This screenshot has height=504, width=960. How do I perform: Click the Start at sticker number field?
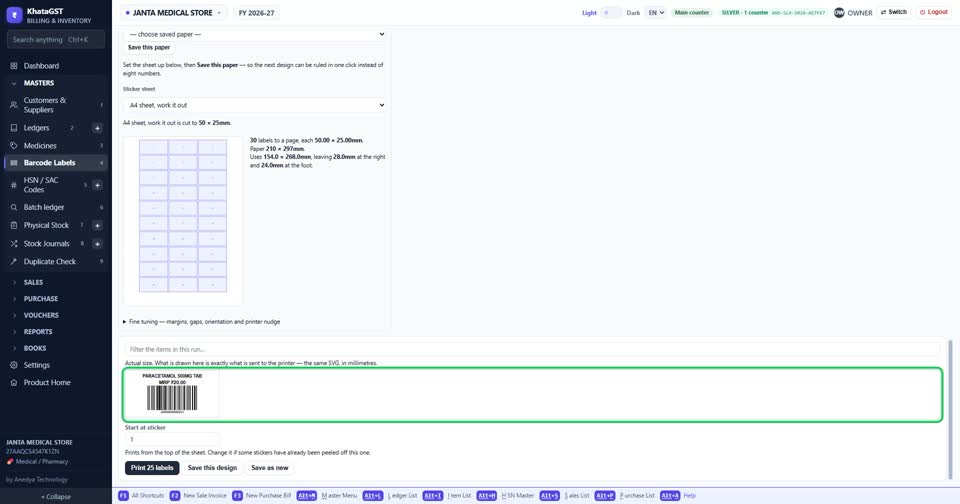172,439
